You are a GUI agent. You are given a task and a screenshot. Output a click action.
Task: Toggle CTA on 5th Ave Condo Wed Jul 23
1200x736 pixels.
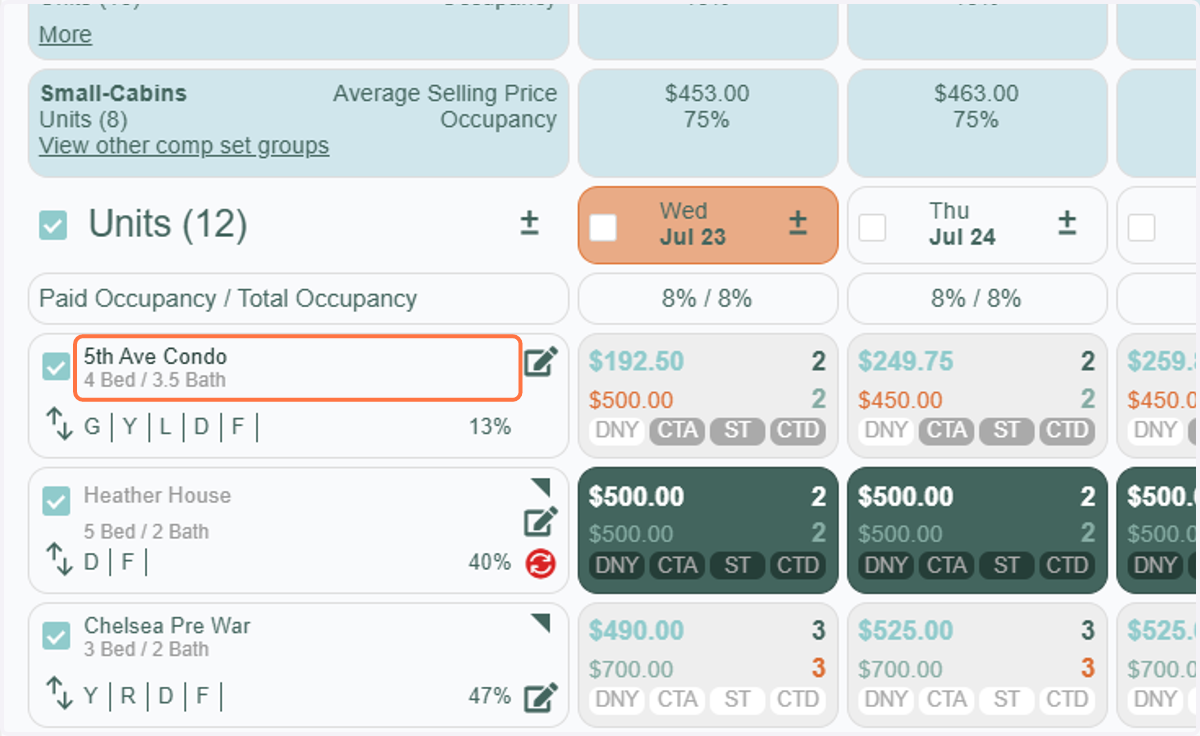coord(677,431)
